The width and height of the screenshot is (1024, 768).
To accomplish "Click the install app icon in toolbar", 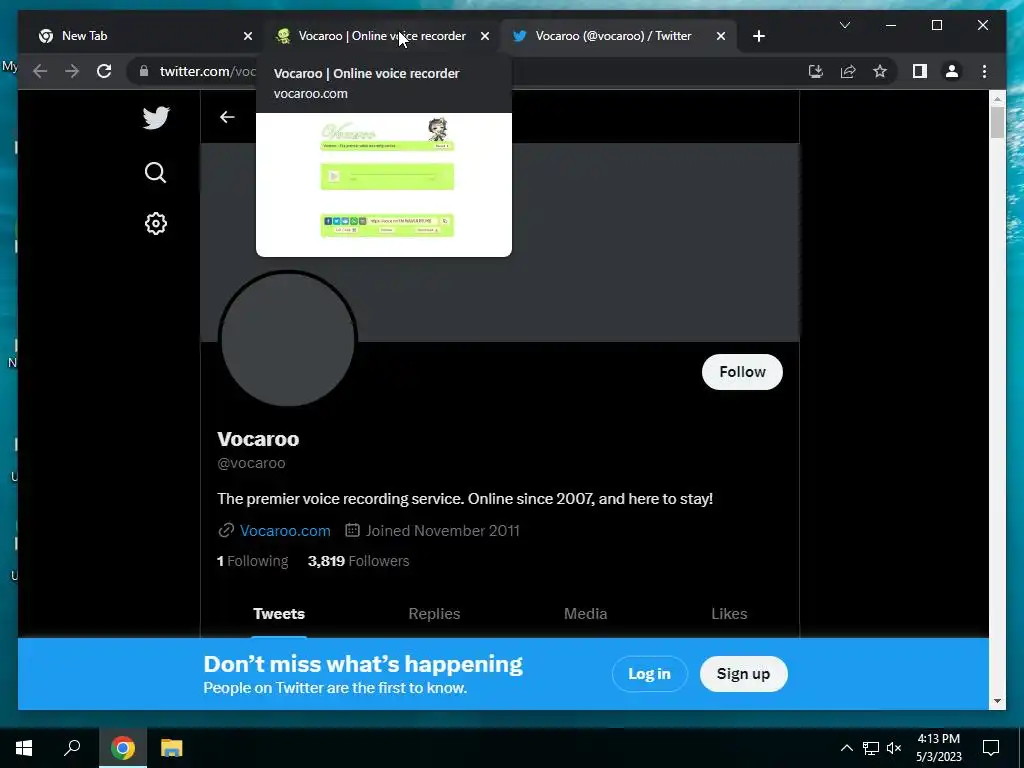I will point(815,71).
